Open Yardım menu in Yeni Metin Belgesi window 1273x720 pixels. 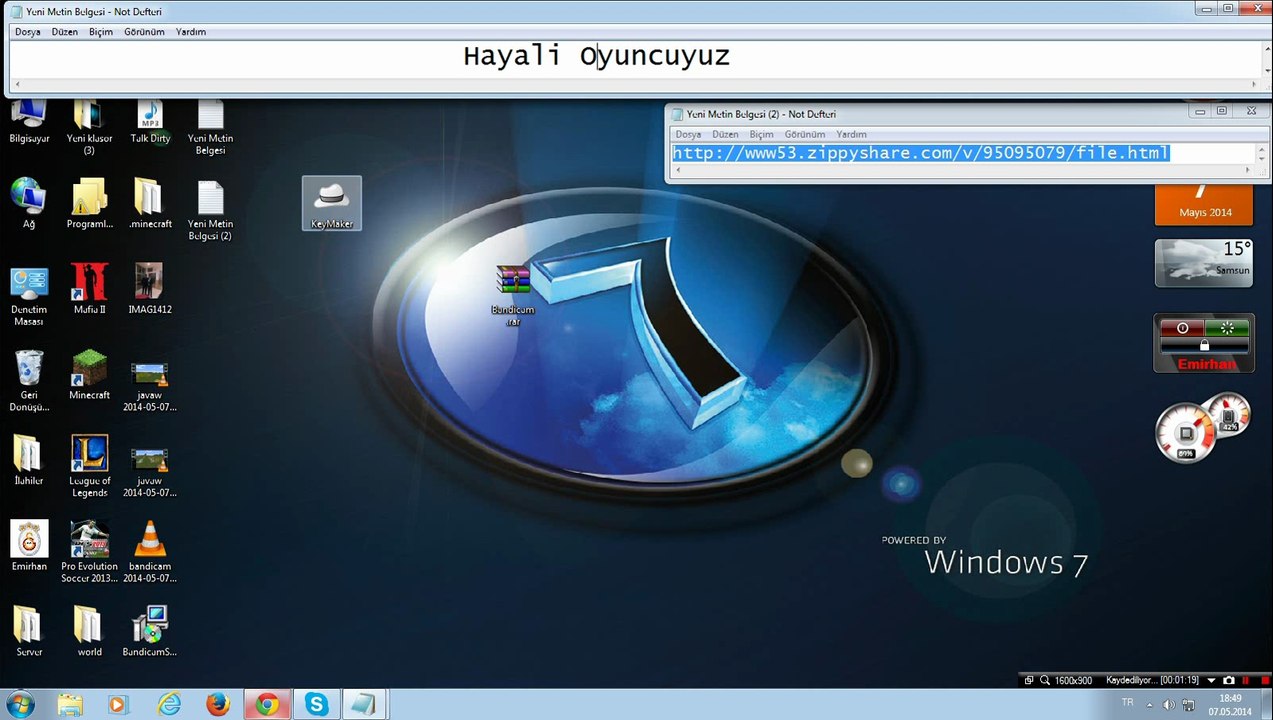click(191, 32)
